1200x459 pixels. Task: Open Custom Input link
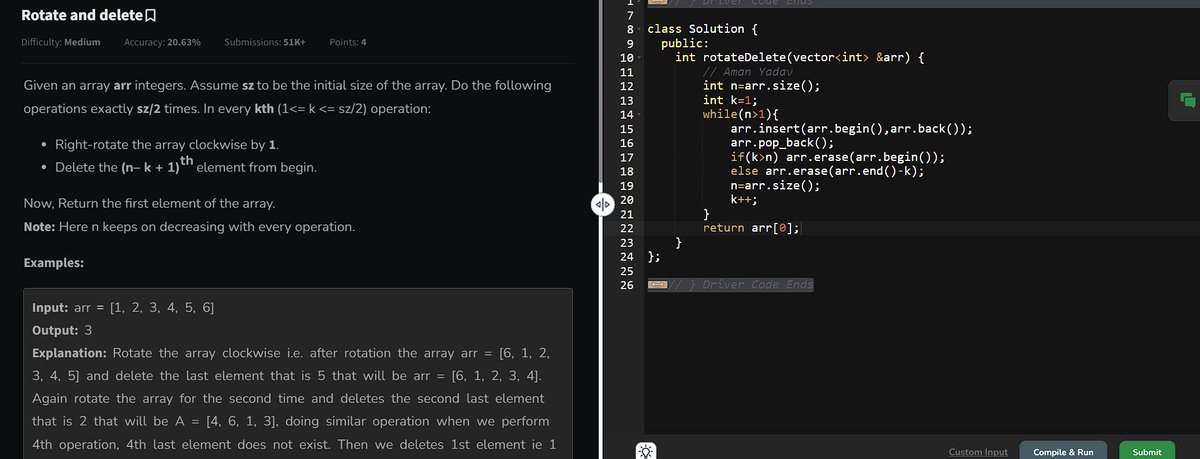click(977, 452)
